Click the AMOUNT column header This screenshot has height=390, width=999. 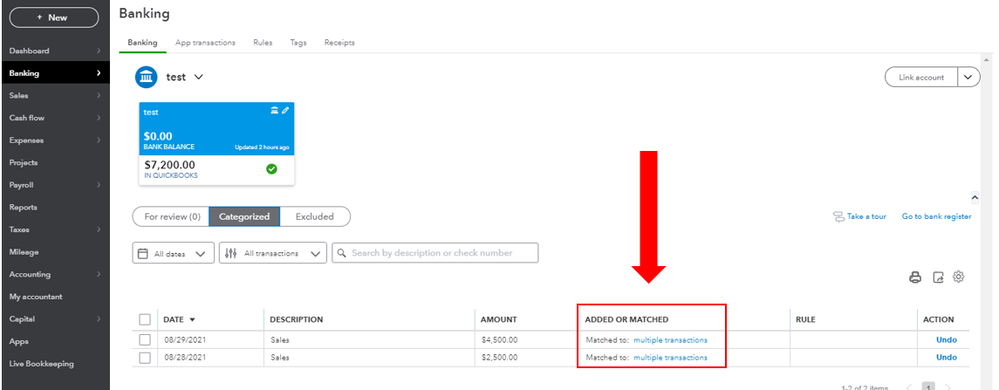click(498, 319)
